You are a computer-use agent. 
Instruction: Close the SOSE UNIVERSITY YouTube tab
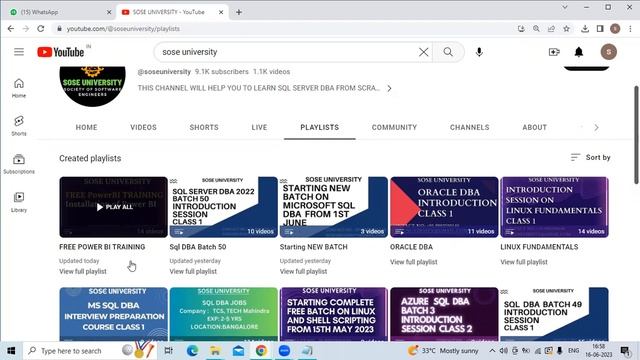tap(221, 12)
